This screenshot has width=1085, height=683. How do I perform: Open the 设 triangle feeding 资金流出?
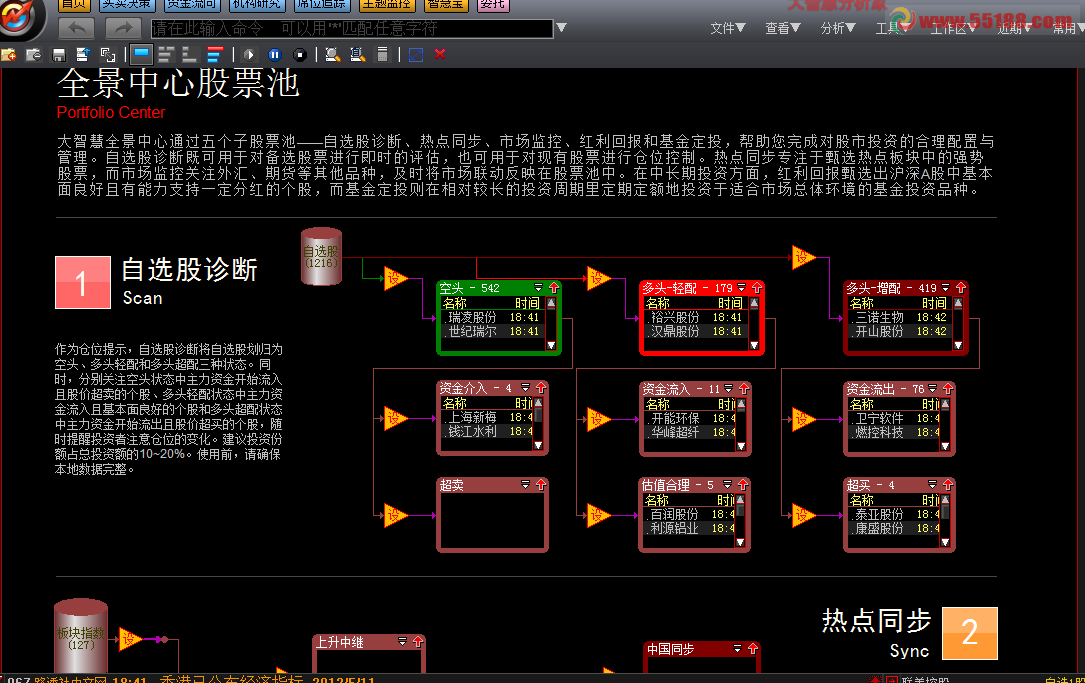point(803,419)
